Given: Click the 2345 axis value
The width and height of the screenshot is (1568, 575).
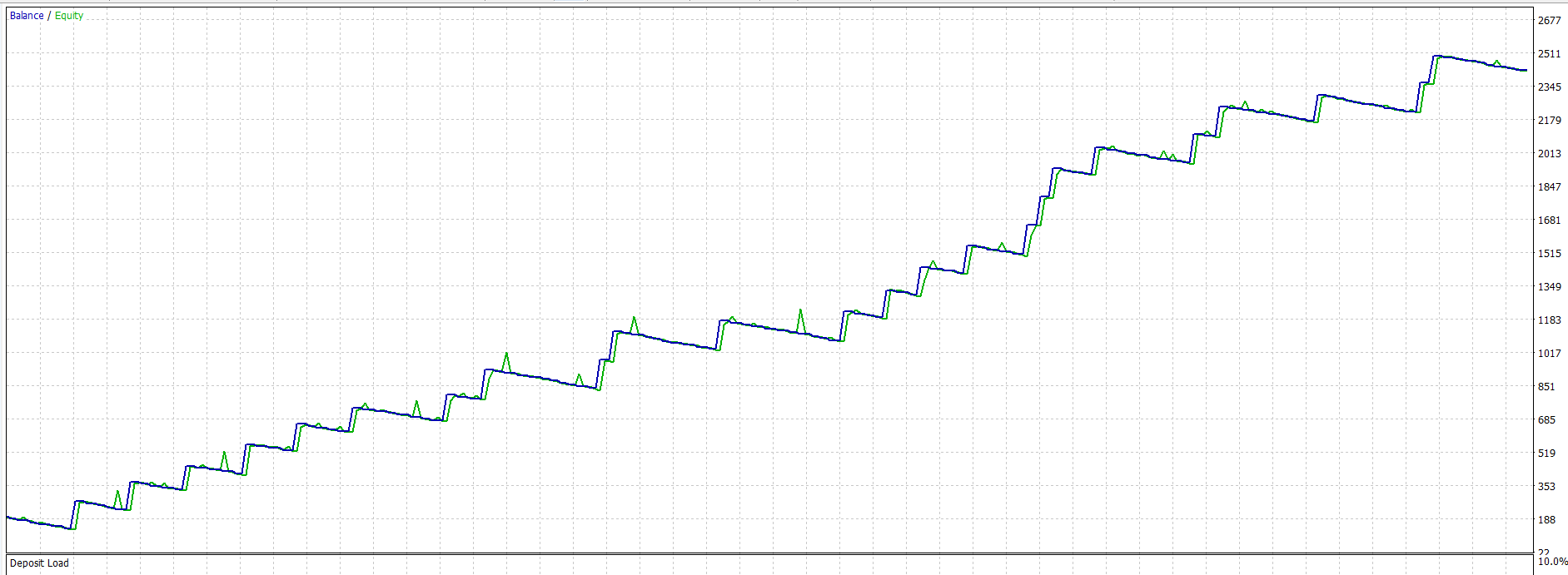Looking at the screenshot, I should [x=1550, y=87].
